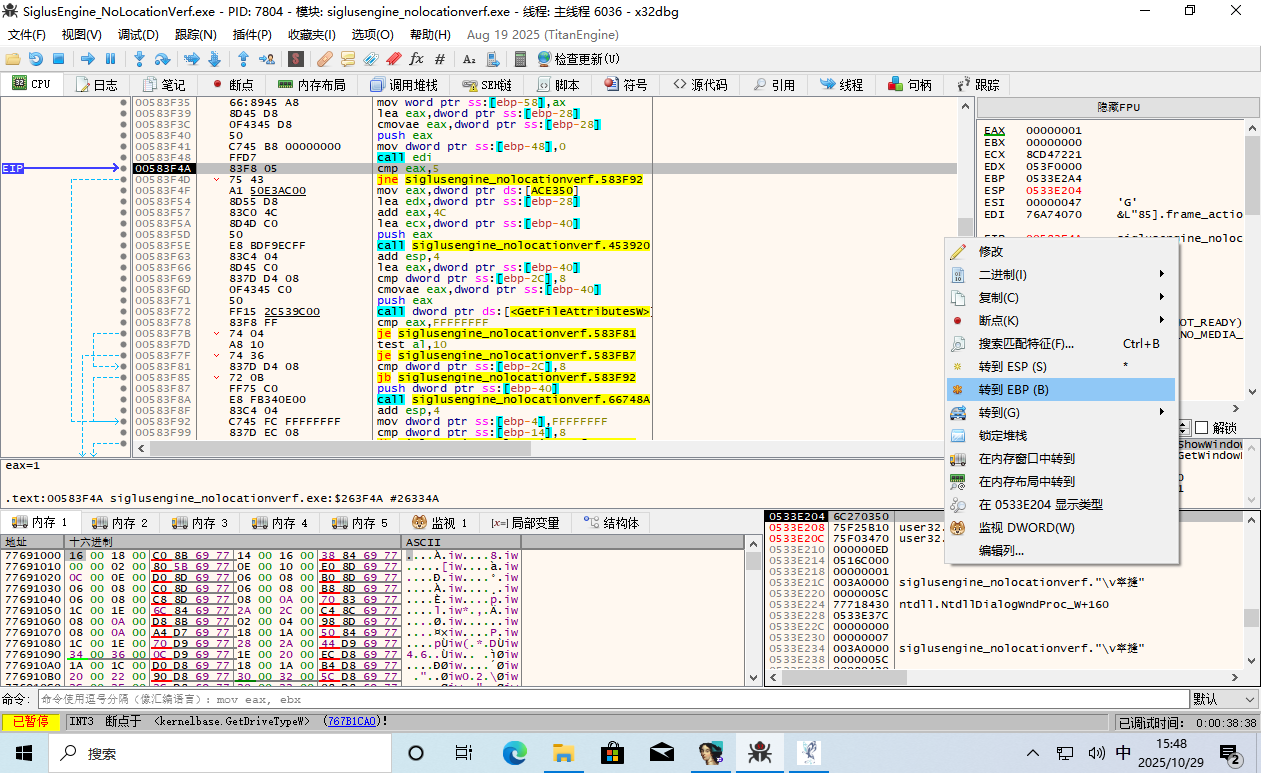
Task: Click the Step Into toolbar icon
Action: point(140,59)
